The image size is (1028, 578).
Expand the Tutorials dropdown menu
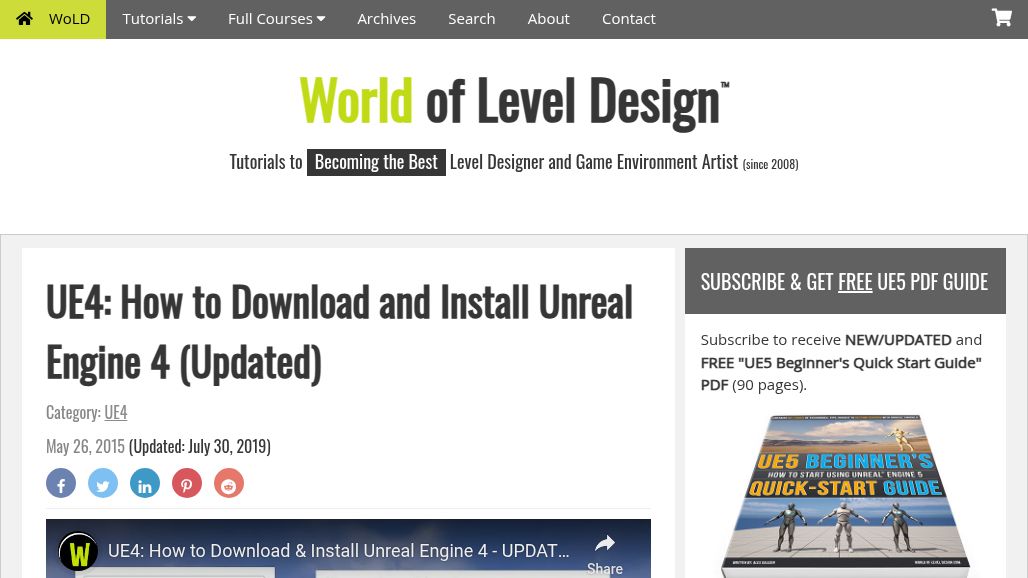159,19
